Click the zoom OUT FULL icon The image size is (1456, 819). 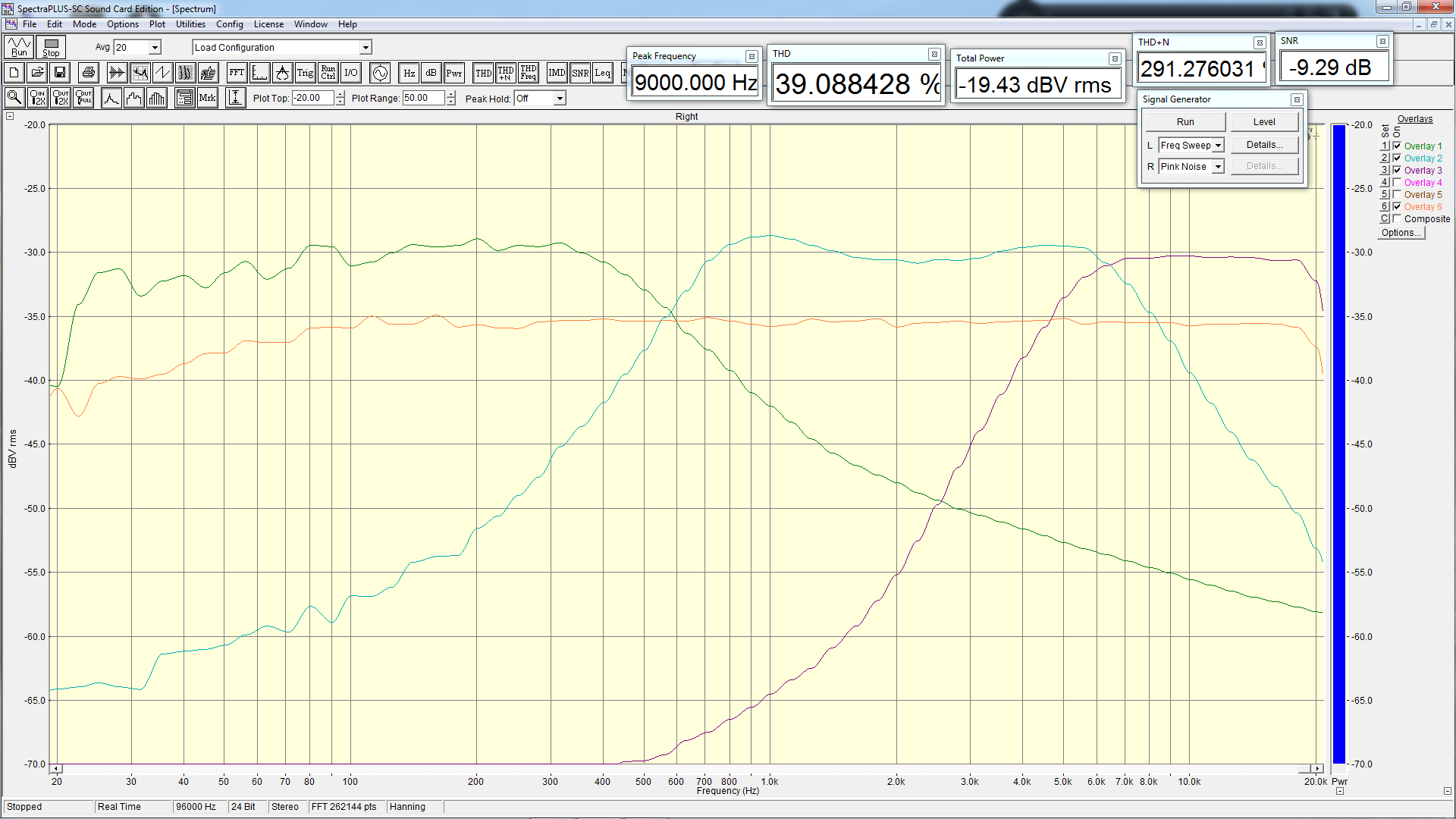click(x=83, y=98)
